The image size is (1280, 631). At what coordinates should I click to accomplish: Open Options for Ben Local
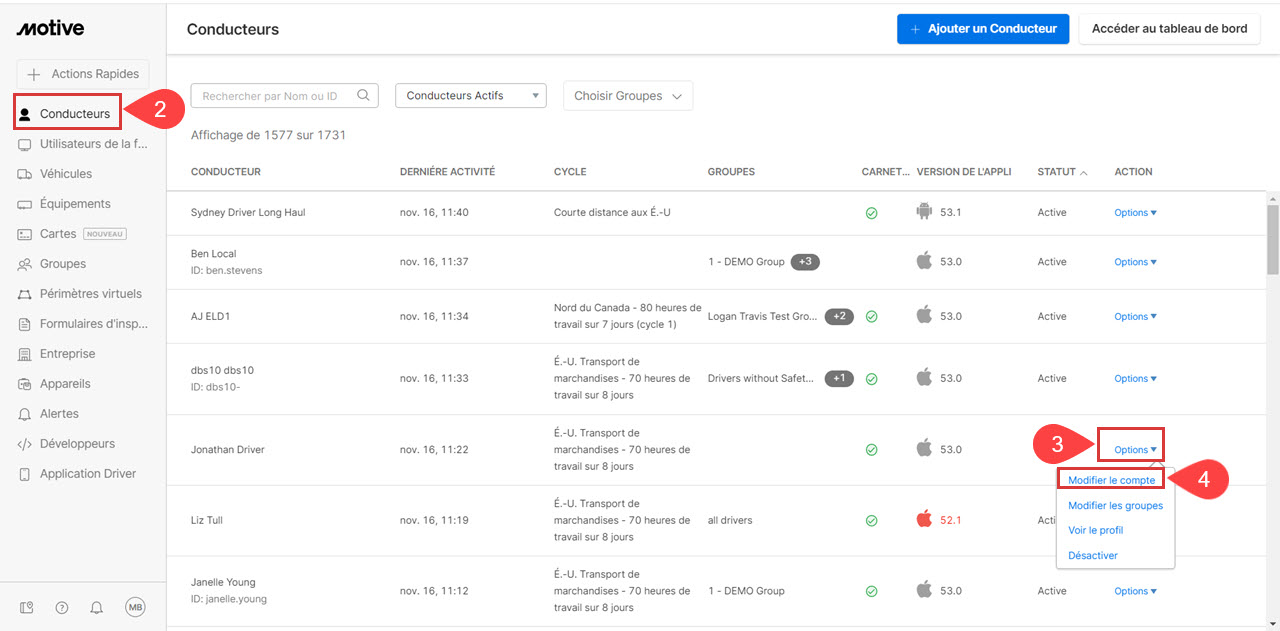(1135, 262)
